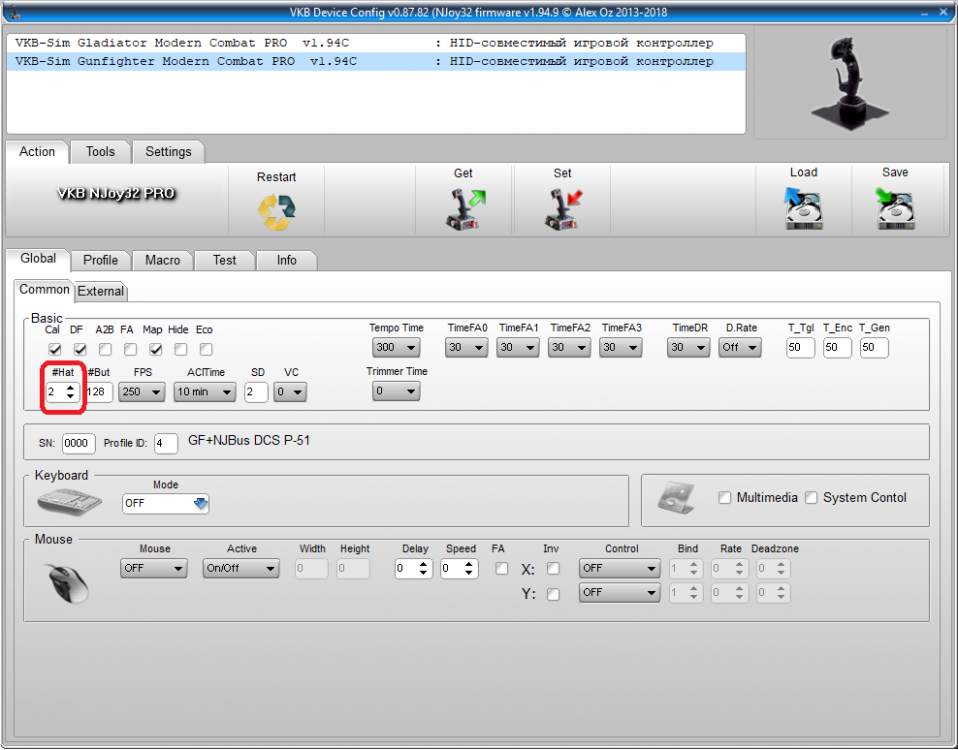Enable the A2B checkbox
This screenshot has height=750, width=958.
105,349
